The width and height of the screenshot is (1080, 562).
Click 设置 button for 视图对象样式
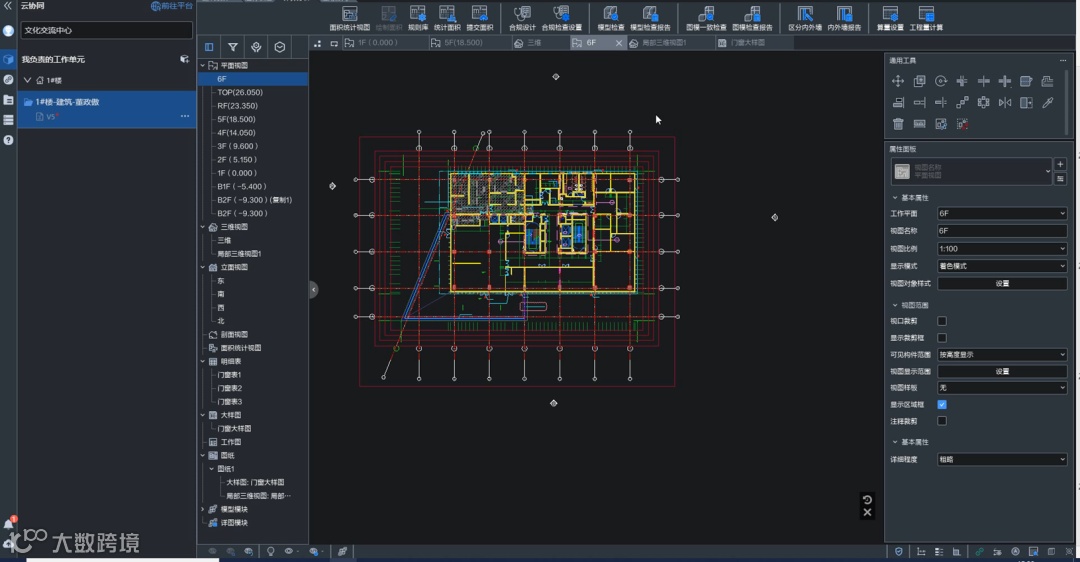(x=1001, y=284)
